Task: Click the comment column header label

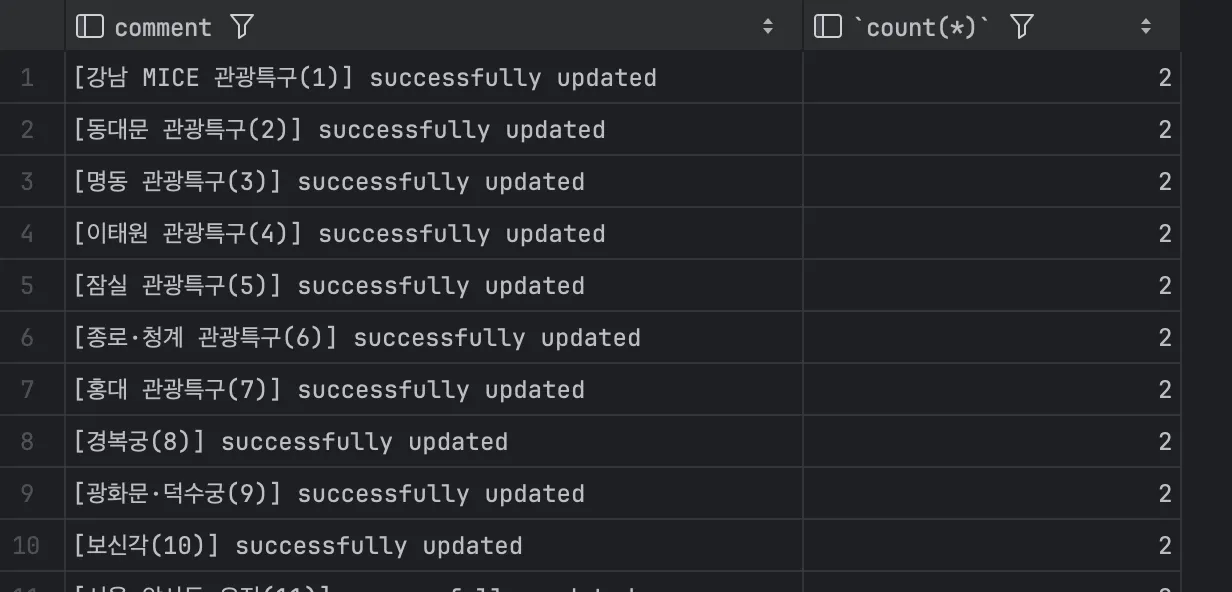Action: (x=163, y=27)
